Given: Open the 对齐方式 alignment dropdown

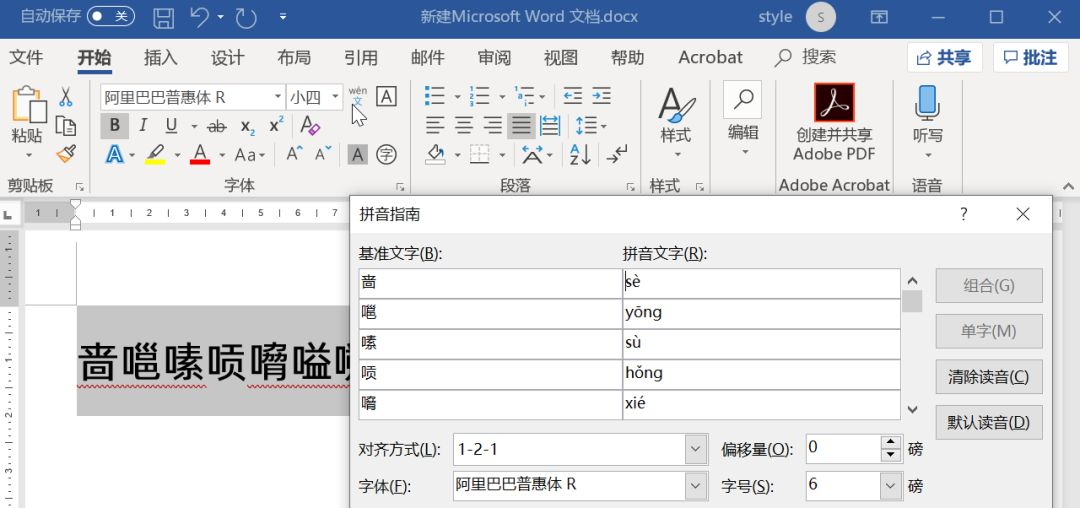Looking at the screenshot, I should click(x=696, y=450).
